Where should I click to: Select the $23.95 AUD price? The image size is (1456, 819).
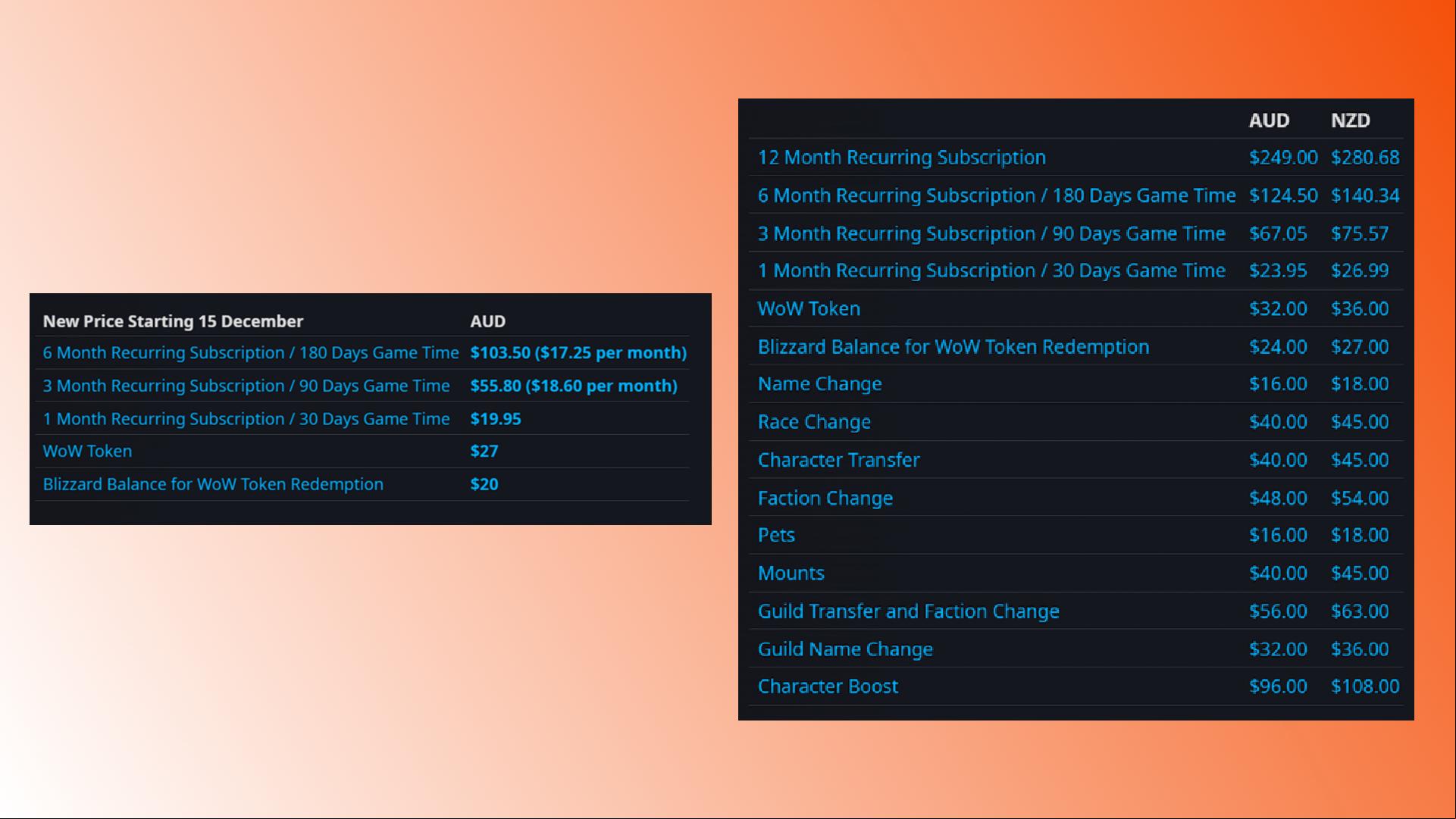tap(1278, 270)
